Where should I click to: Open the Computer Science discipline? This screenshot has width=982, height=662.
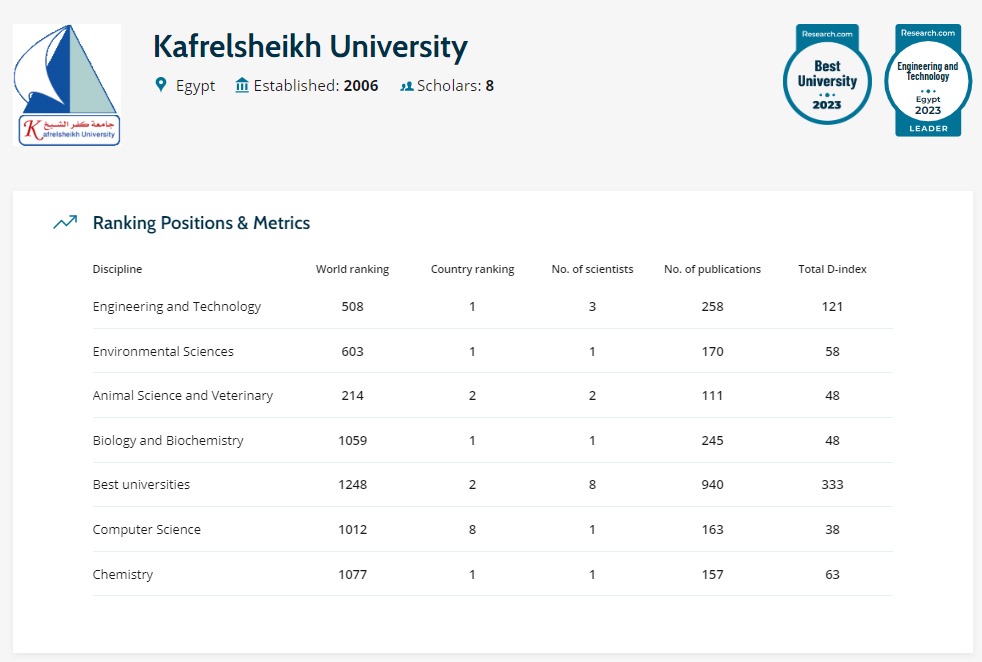pyautogui.click(x=146, y=530)
